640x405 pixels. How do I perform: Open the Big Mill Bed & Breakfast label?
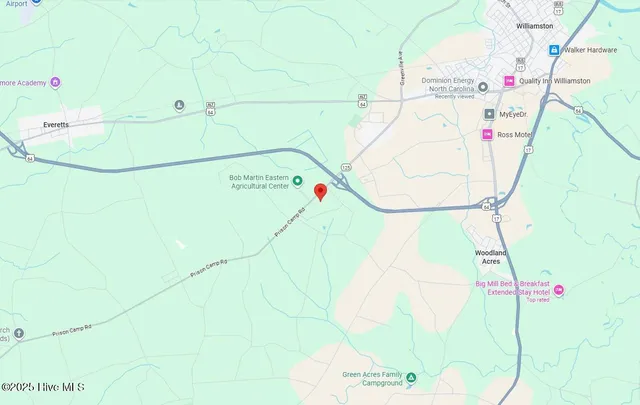click(513, 288)
